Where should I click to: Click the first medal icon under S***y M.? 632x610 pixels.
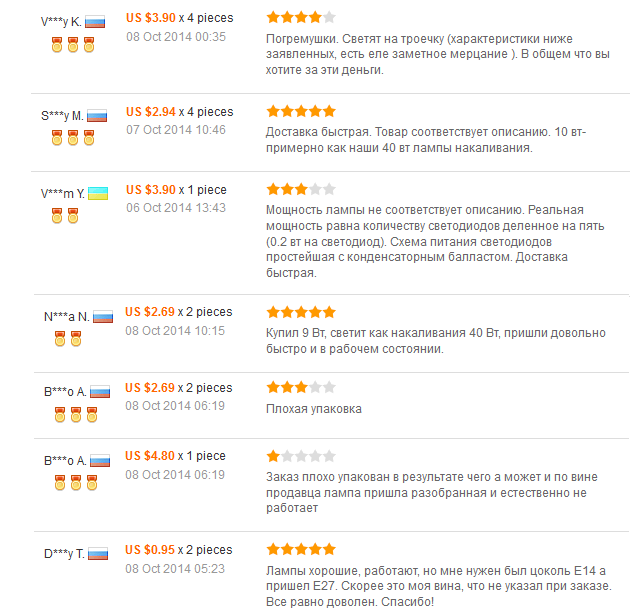[57, 137]
